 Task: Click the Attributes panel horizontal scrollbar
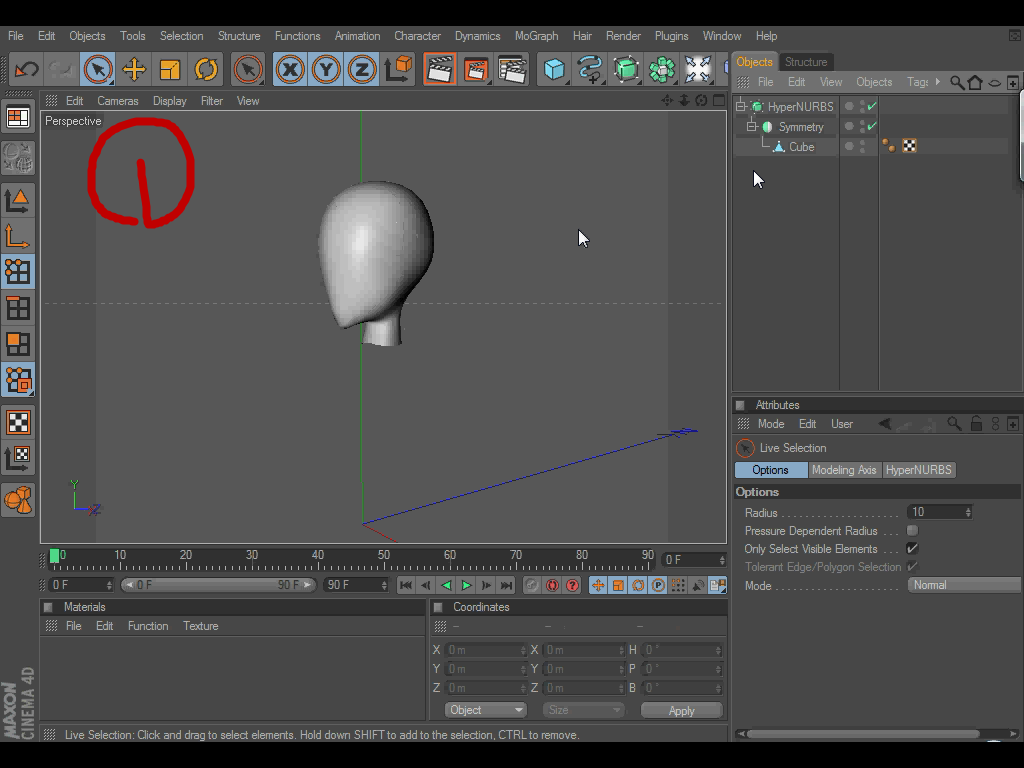point(863,733)
